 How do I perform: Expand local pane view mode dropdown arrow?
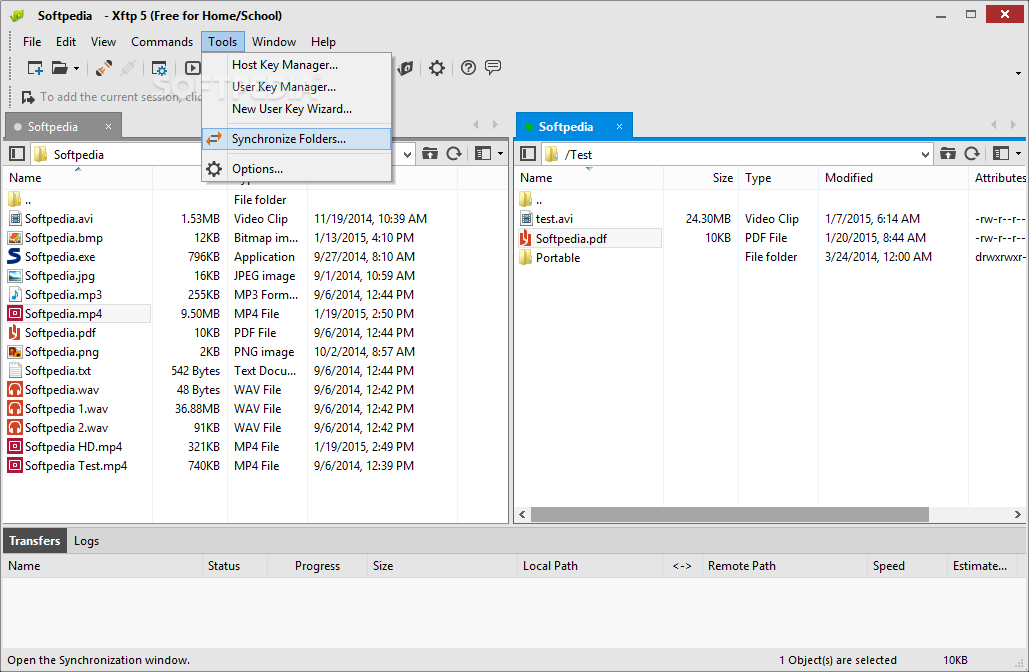tap(501, 154)
